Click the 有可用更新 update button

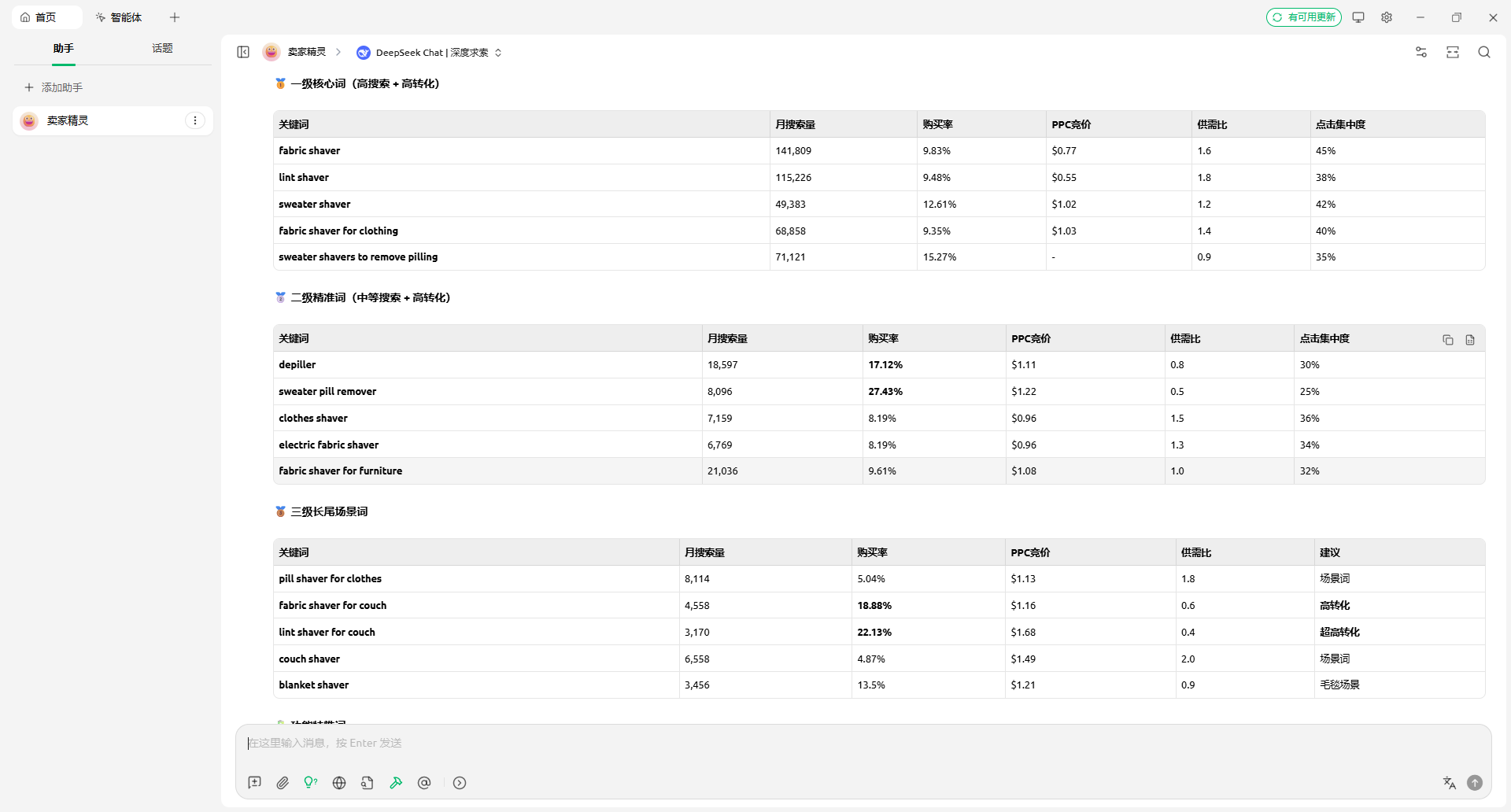tap(1303, 17)
